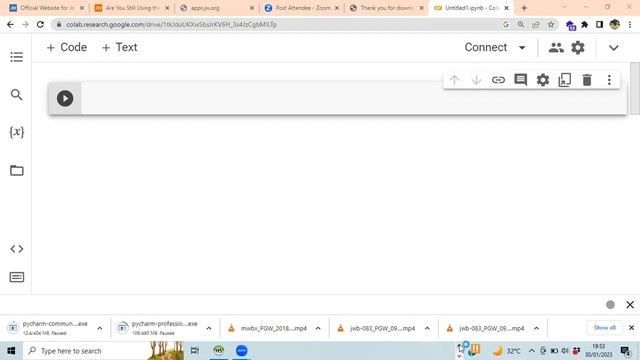
Task: Copy link to cell
Action: (498, 80)
